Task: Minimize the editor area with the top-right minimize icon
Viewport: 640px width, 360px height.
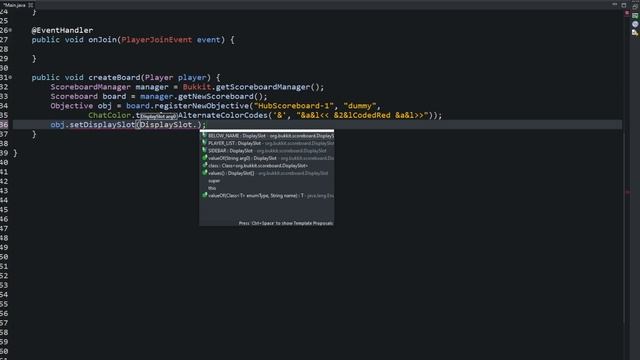Action: [x=615, y=4]
